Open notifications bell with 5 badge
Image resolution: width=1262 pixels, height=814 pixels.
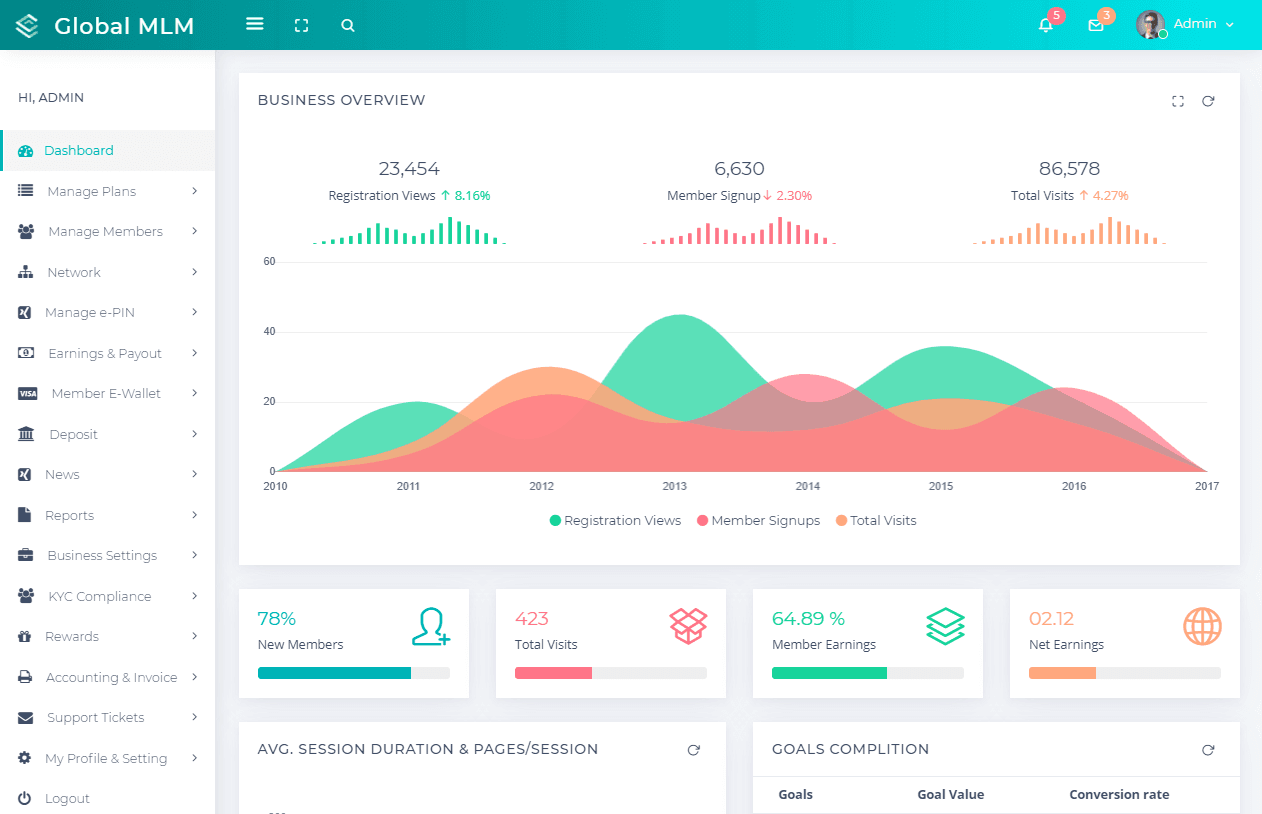pos(1046,25)
